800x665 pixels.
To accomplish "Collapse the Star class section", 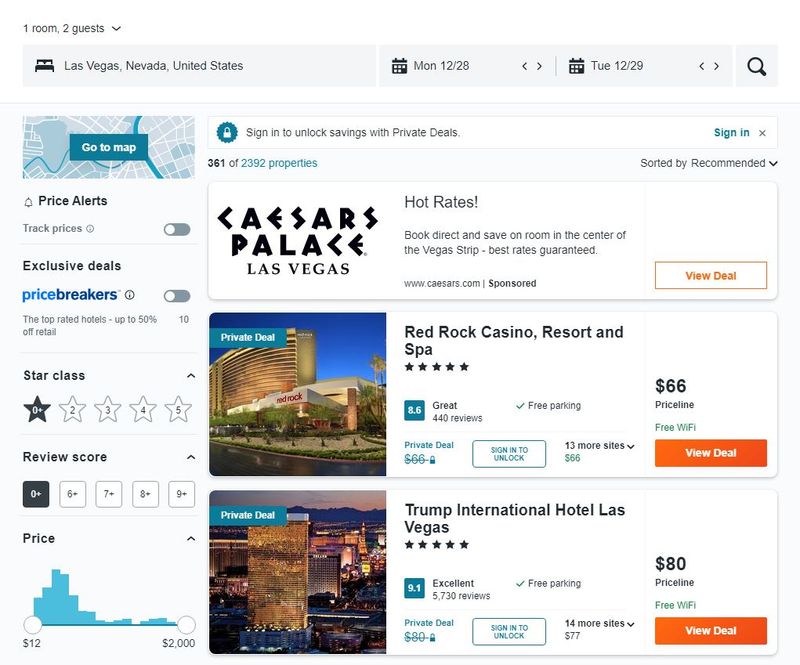I will click(x=191, y=376).
